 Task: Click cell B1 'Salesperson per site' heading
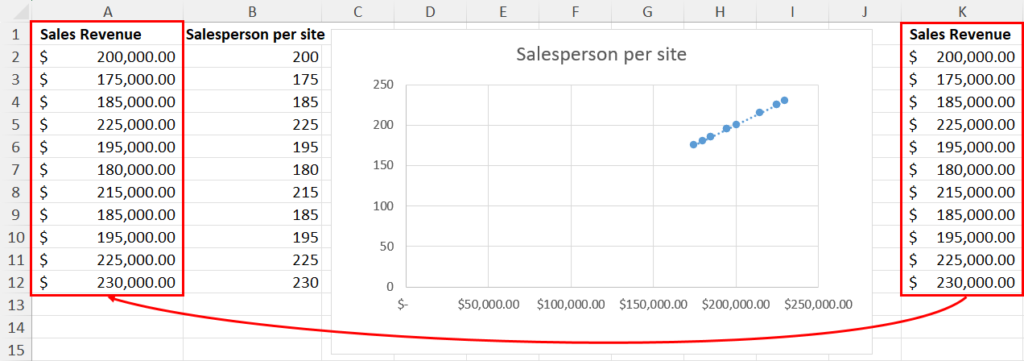click(x=255, y=35)
